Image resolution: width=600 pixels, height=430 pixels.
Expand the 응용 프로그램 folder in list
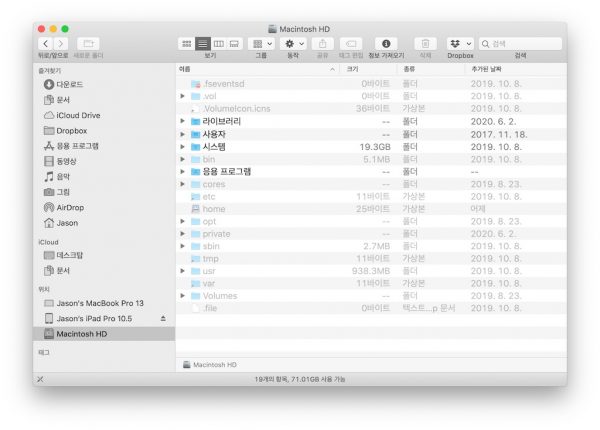[x=183, y=171]
